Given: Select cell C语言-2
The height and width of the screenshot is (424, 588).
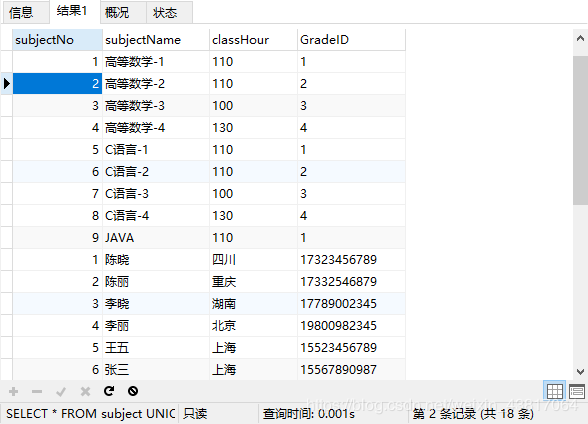Looking at the screenshot, I should [156, 172].
